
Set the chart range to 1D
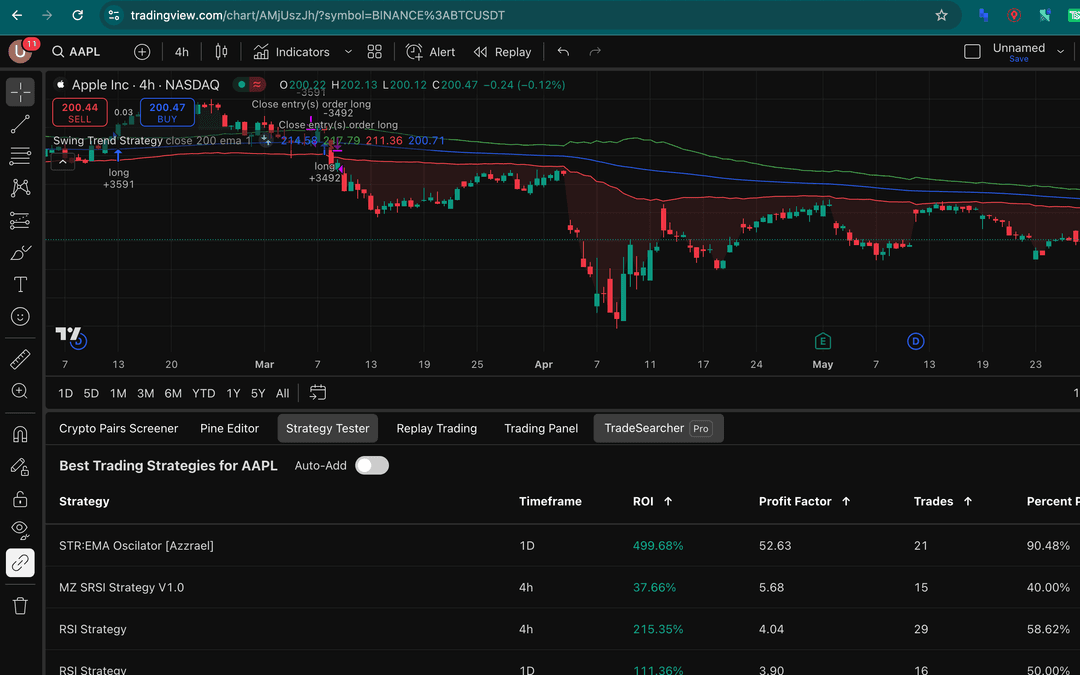[65, 393]
